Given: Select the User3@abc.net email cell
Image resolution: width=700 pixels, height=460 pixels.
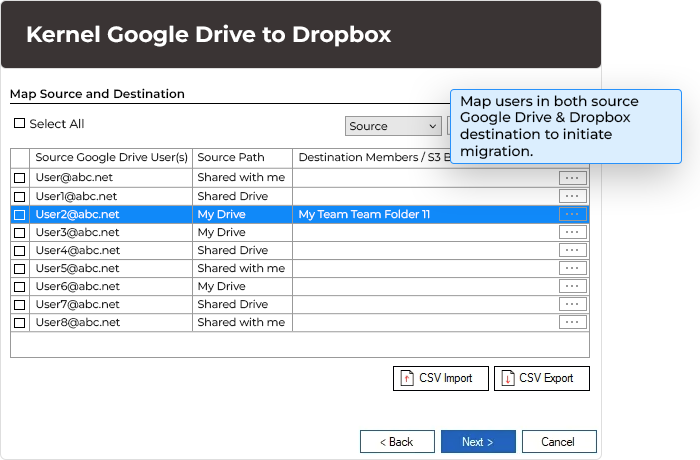Looking at the screenshot, I should click(111, 233).
